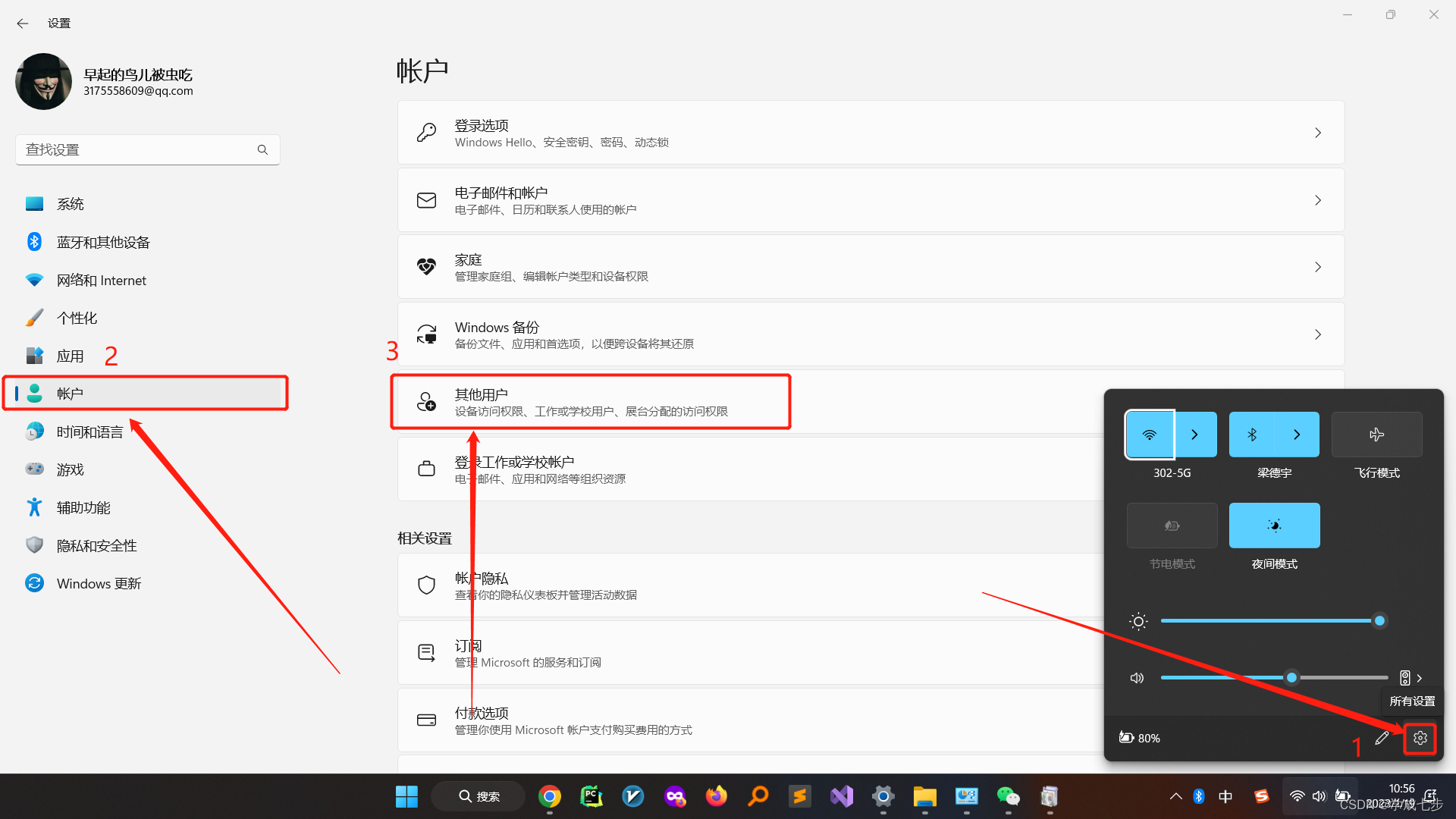Open Chrome from the taskbar
The image size is (1456, 819).
(x=550, y=796)
